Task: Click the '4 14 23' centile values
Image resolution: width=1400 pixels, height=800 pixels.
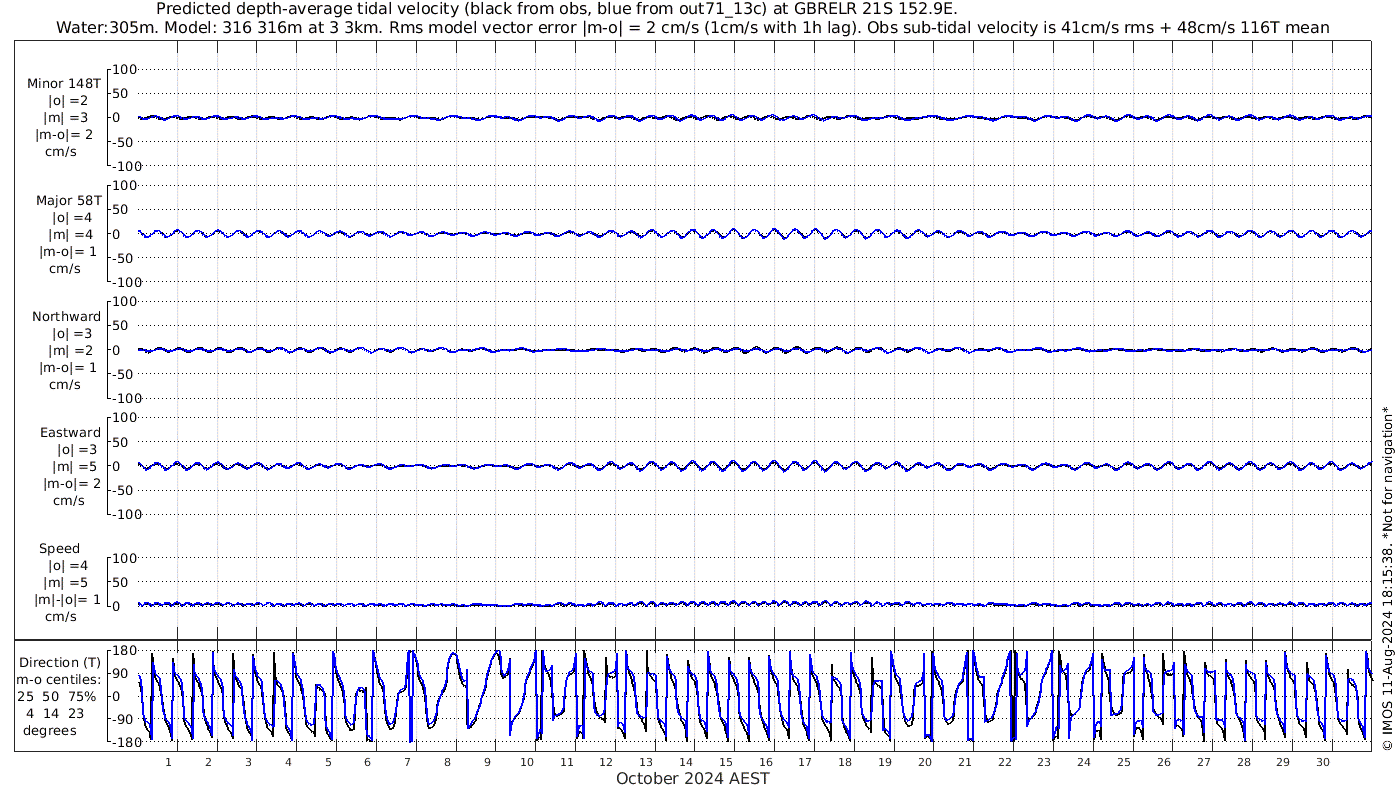Action: point(56,713)
